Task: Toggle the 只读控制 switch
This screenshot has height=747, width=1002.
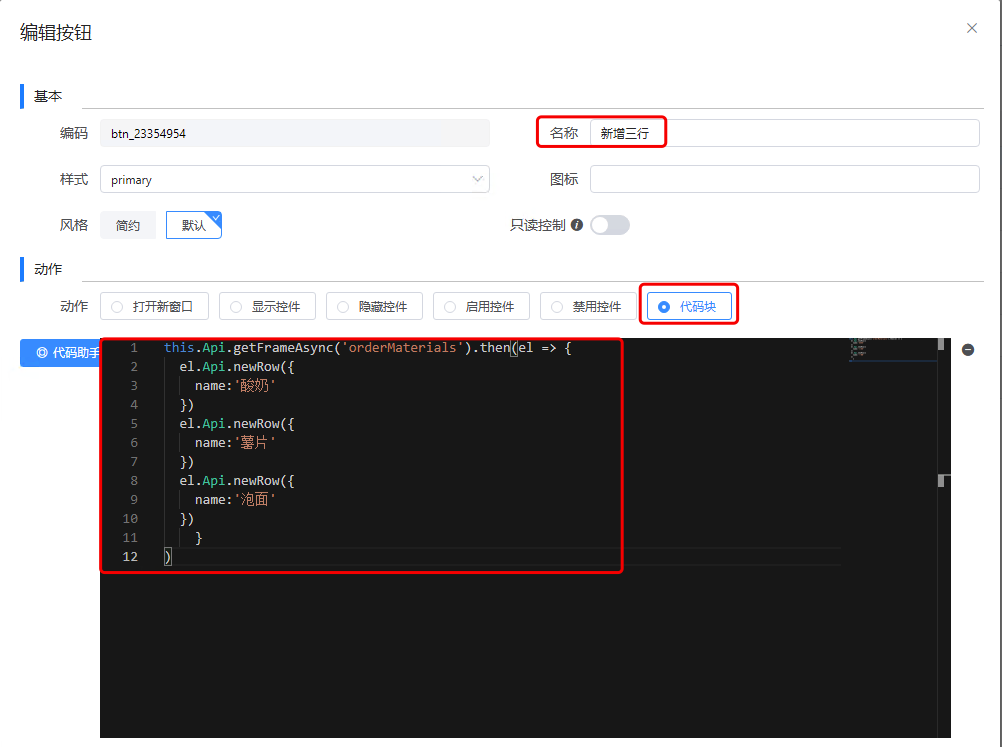Action: click(x=609, y=225)
